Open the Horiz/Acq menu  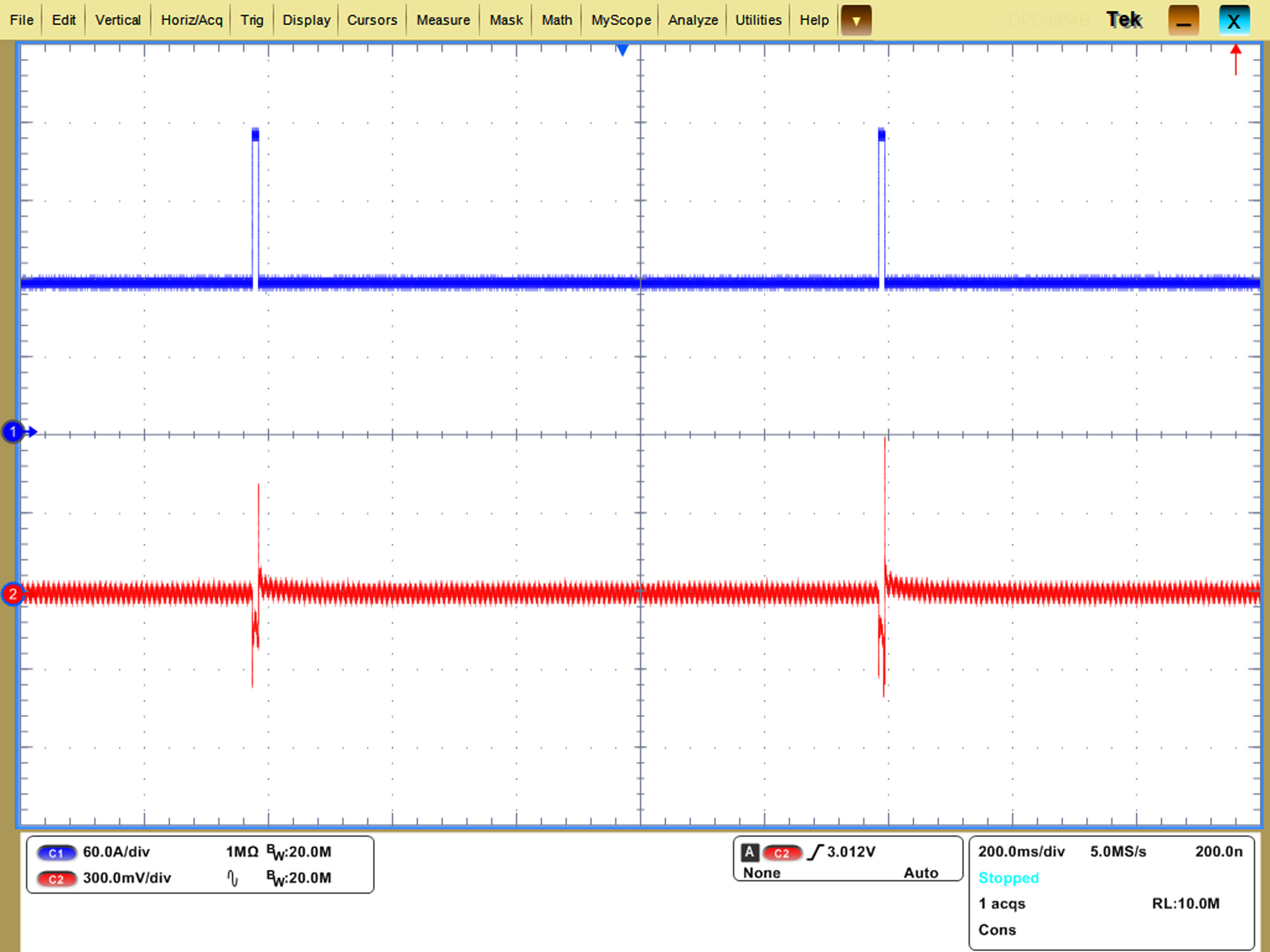(x=191, y=20)
